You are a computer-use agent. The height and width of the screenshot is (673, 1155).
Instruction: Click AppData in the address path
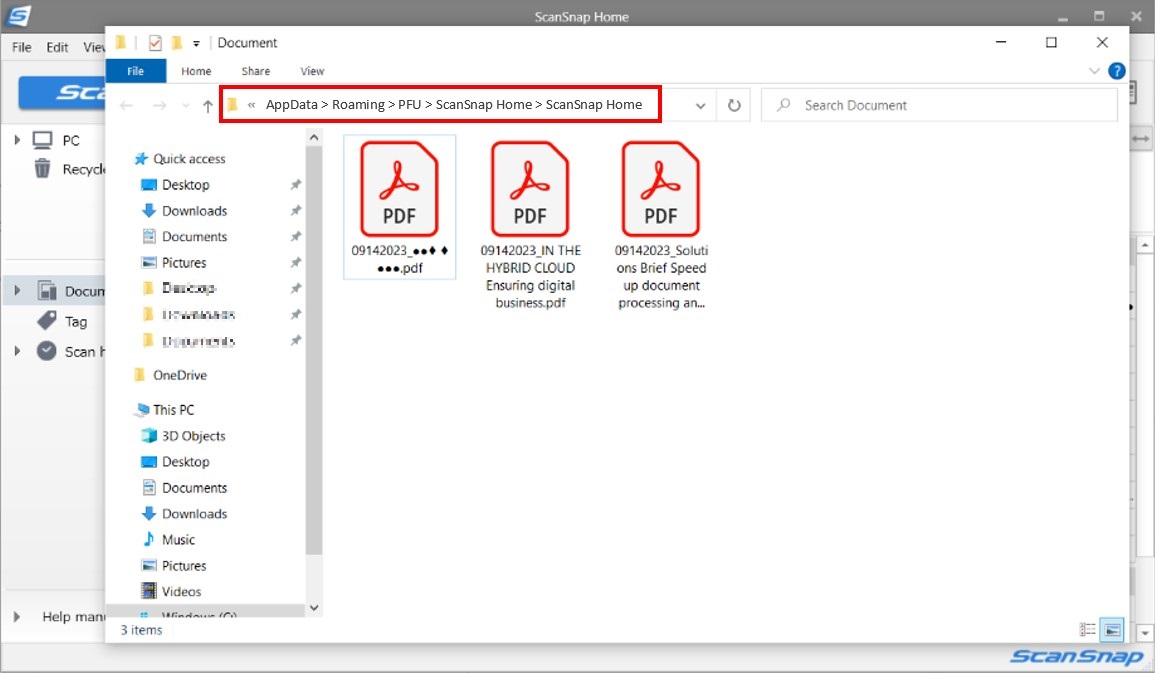click(x=292, y=105)
